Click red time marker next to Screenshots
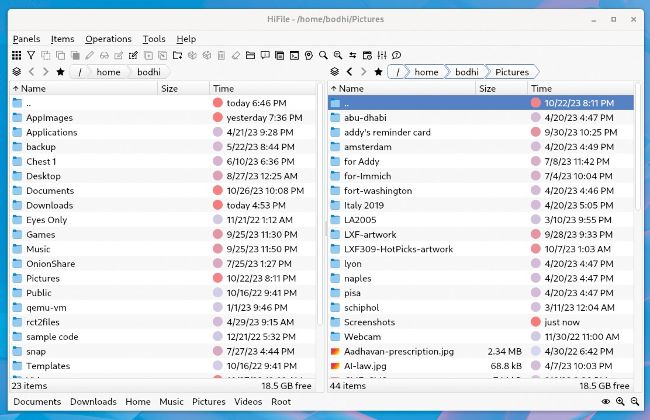Viewport: 650px width, 420px height. pyautogui.click(x=536, y=322)
